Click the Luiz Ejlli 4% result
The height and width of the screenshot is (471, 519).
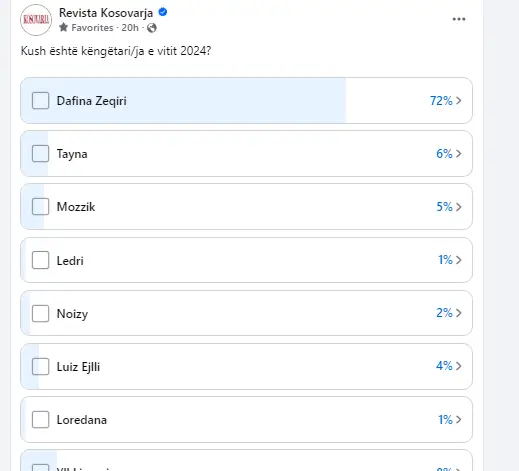tap(444, 366)
